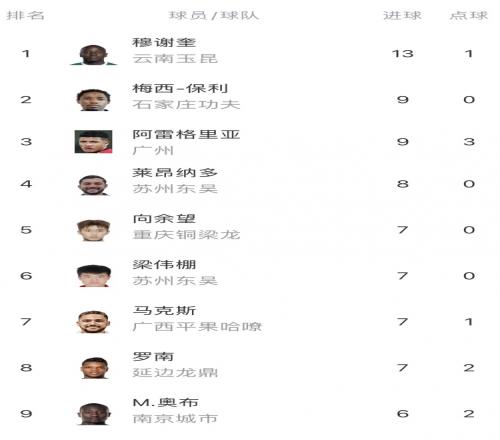The image size is (500, 440).
Task: Open 莱昂纳多 player avatar
Action: [93, 185]
